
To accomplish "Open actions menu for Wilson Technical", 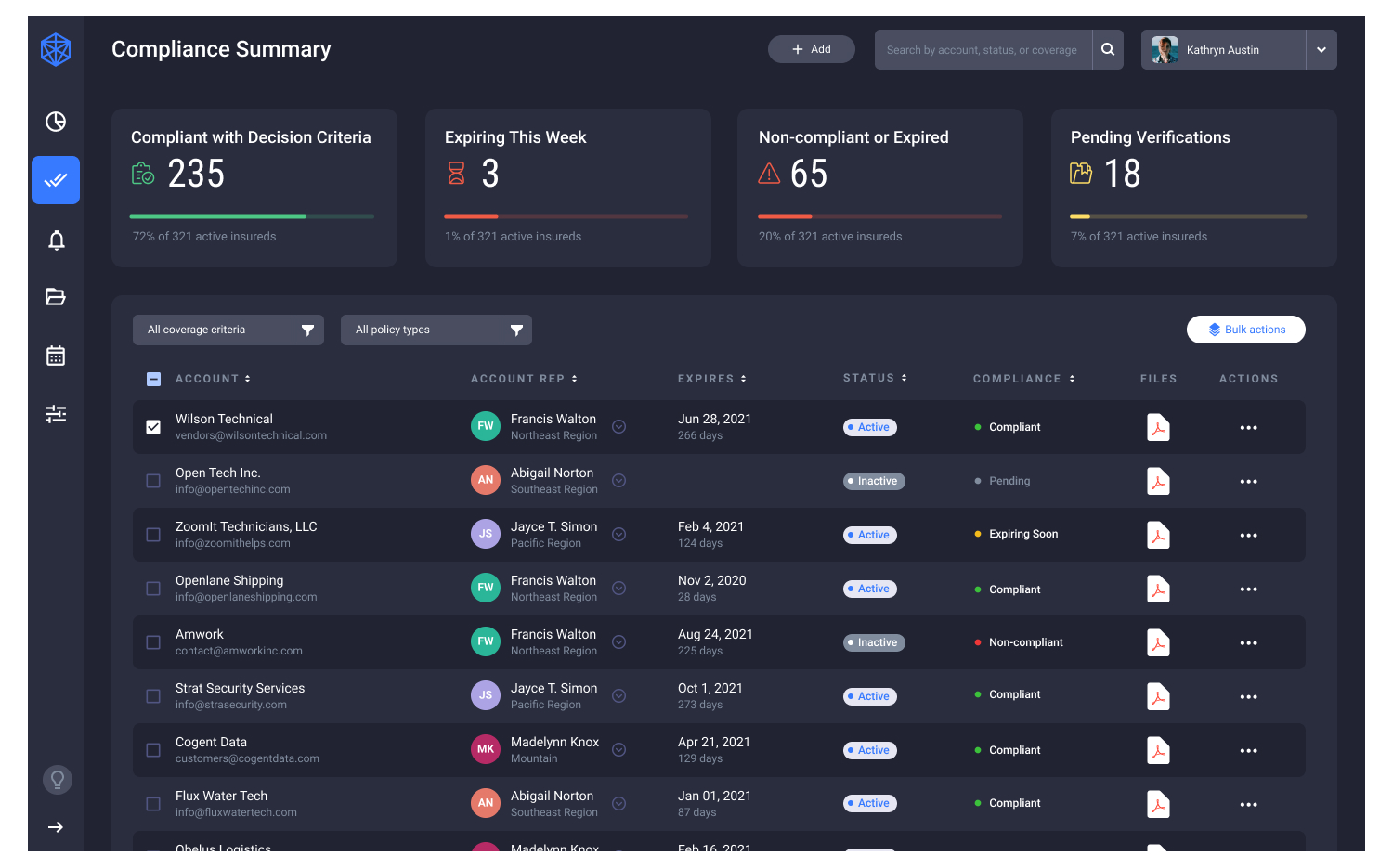I will click(x=1248, y=428).
